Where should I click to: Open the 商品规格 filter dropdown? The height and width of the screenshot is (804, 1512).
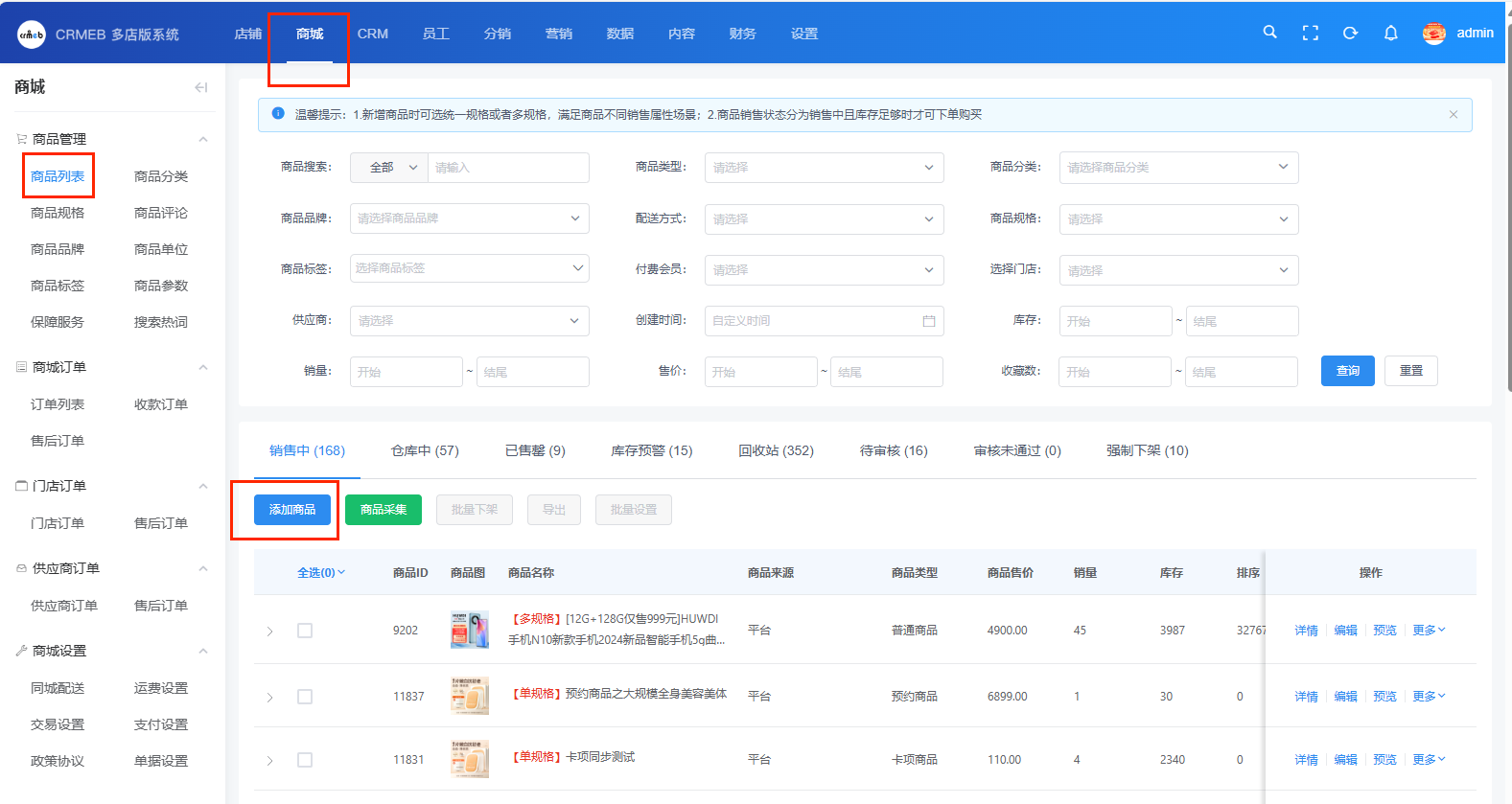[1178, 218]
